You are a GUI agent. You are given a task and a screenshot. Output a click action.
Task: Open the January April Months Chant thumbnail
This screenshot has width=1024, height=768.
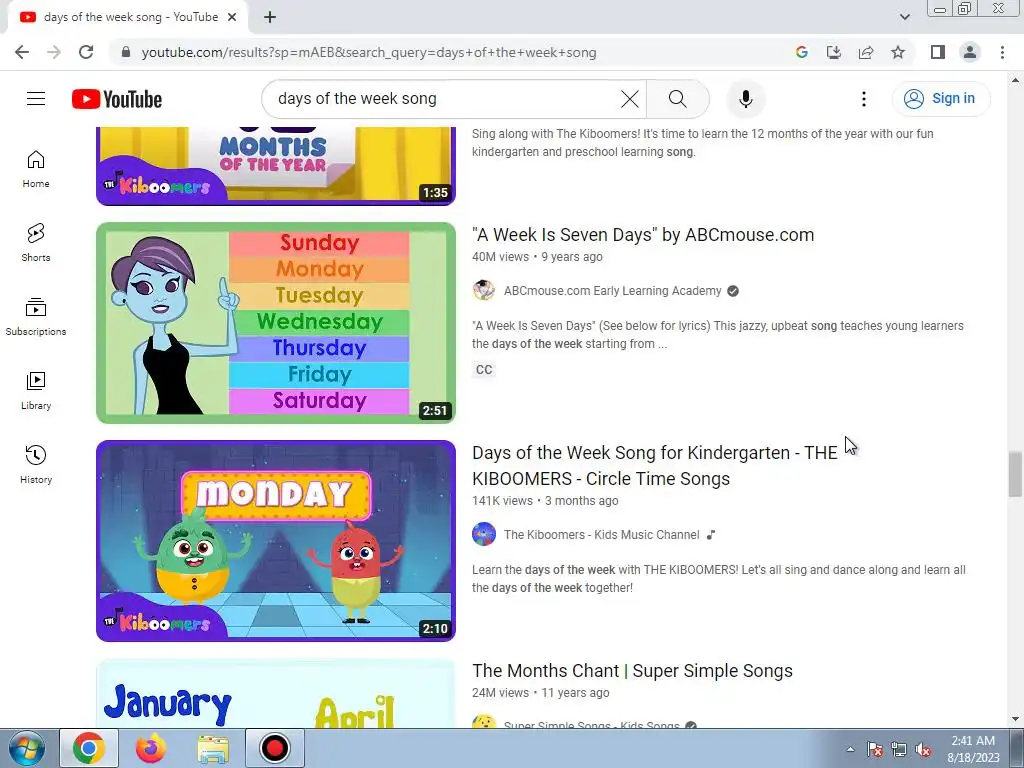coord(276,694)
